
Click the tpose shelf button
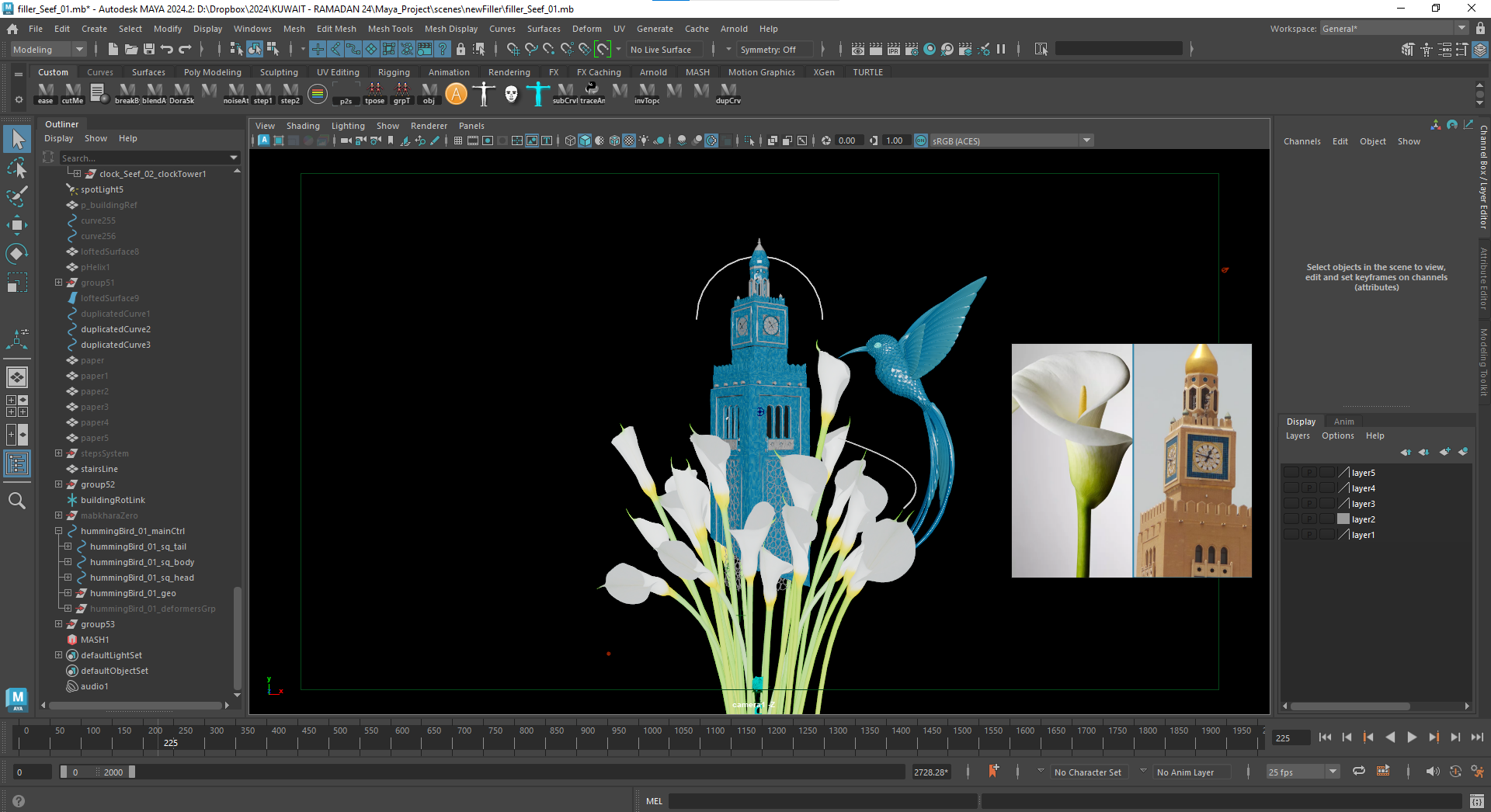(374, 93)
